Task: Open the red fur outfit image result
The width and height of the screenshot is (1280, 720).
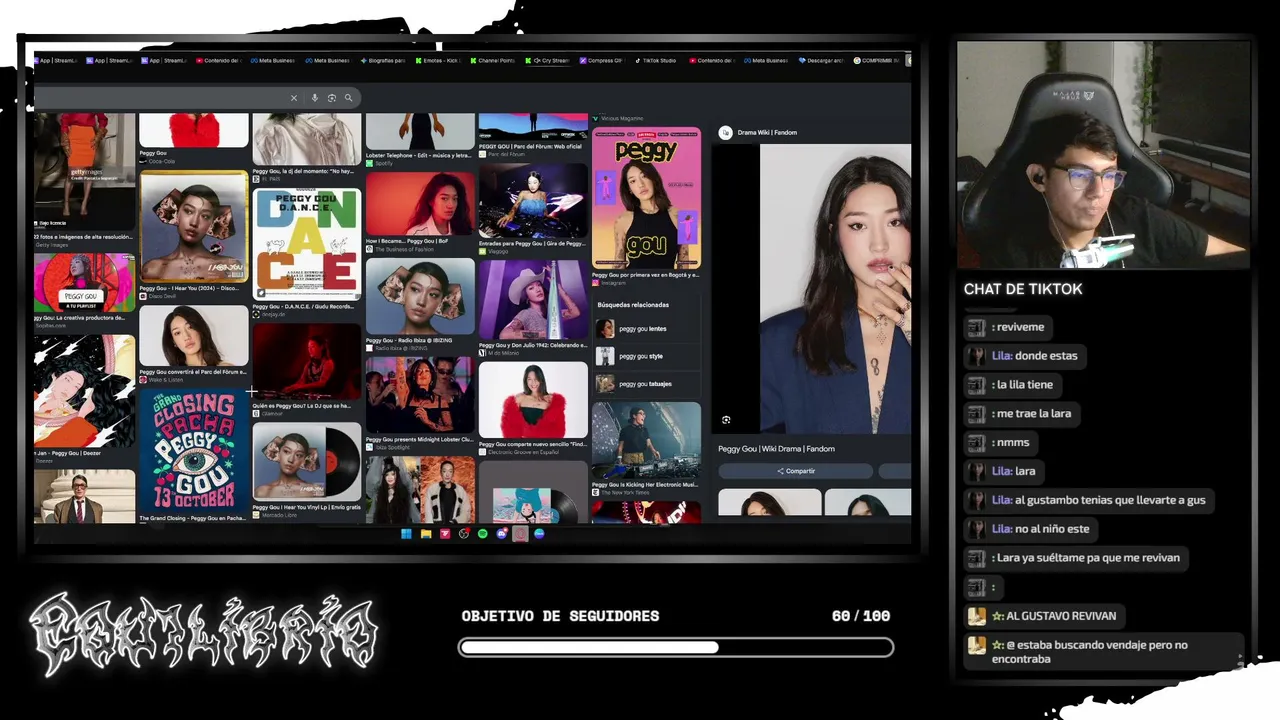Action: (x=533, y=400)
